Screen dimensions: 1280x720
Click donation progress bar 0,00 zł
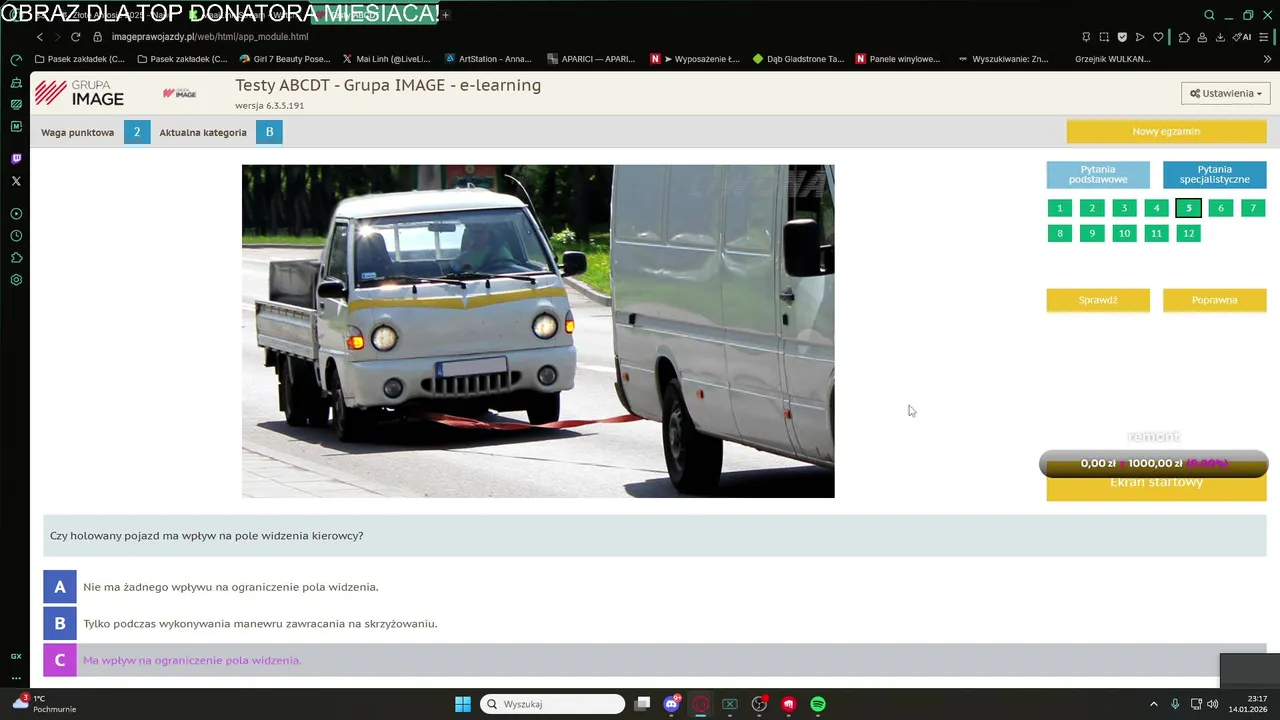pyautogui.click(x=1154, y=463)
